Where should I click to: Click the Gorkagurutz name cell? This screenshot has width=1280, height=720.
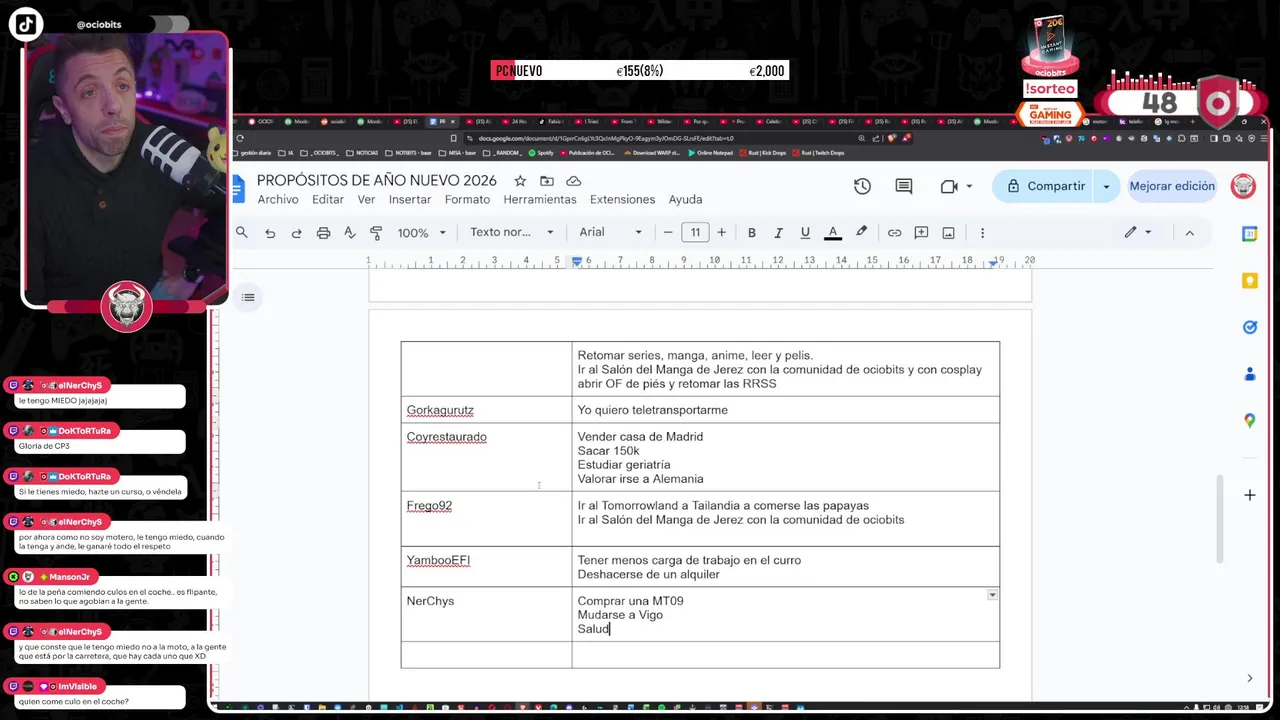click(486, 410)
